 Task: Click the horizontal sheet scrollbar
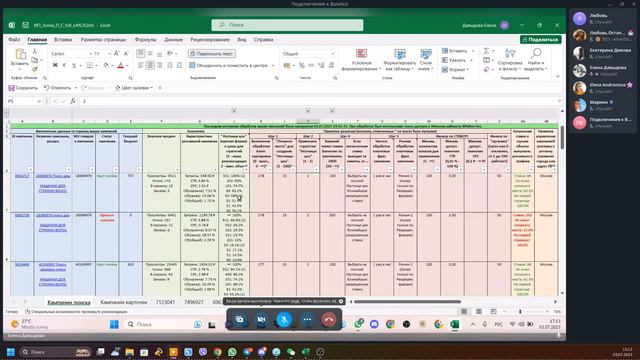pyautogui.click(x=407, y=302)
